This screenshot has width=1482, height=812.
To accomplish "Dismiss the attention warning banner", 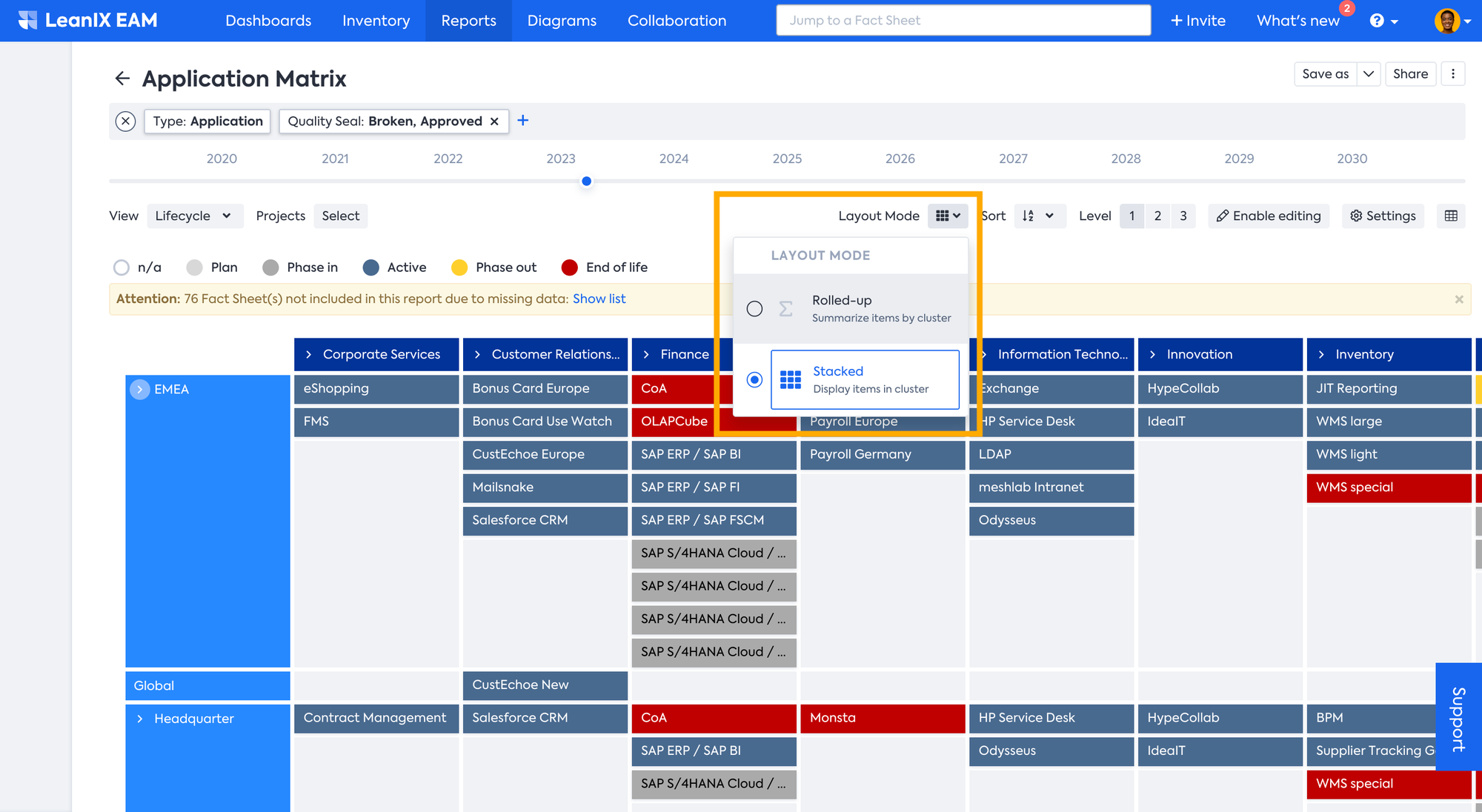I will tap(1458, 299).
